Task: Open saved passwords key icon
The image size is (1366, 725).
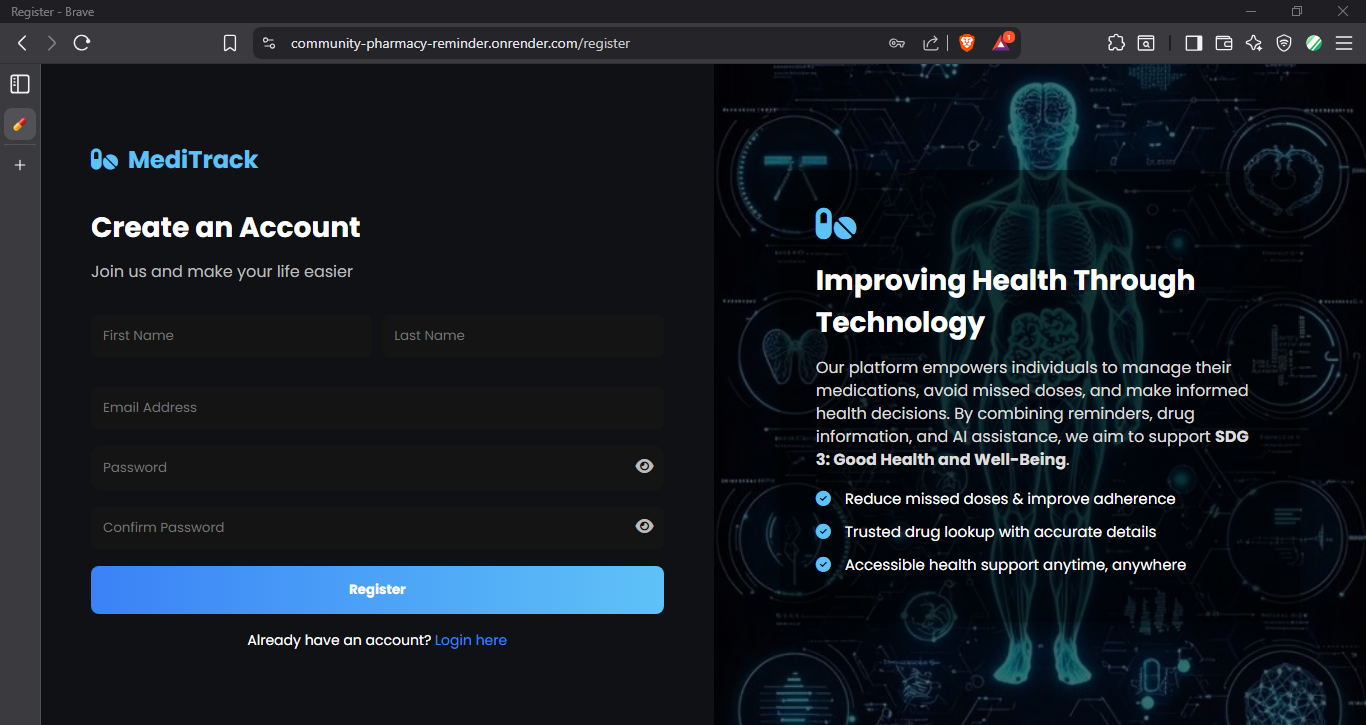Action: [897, 43]
